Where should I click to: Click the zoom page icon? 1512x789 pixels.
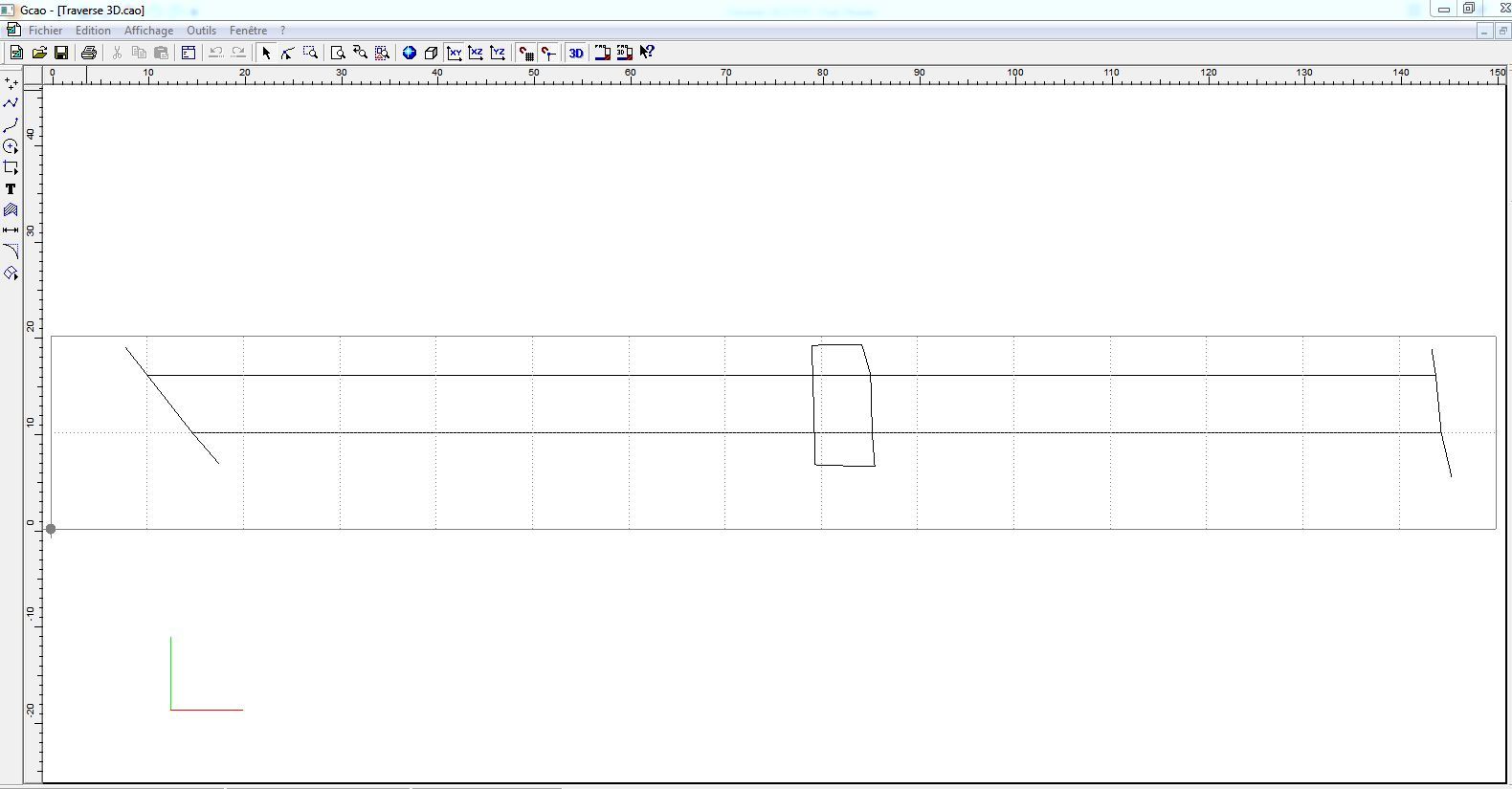pyautogui.click(x=338, y=53)
